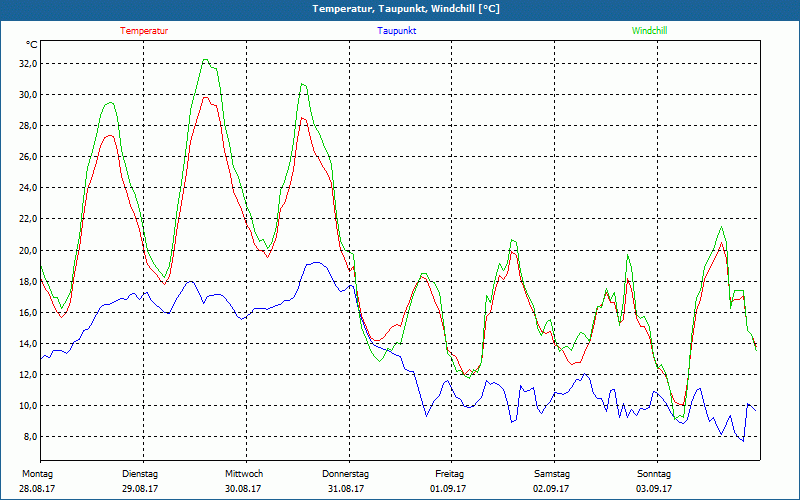Image resolution: width=800 pixels, height=500 pixels.
Task: Click the 14,0 y-axis value
Action: point(28,344)
